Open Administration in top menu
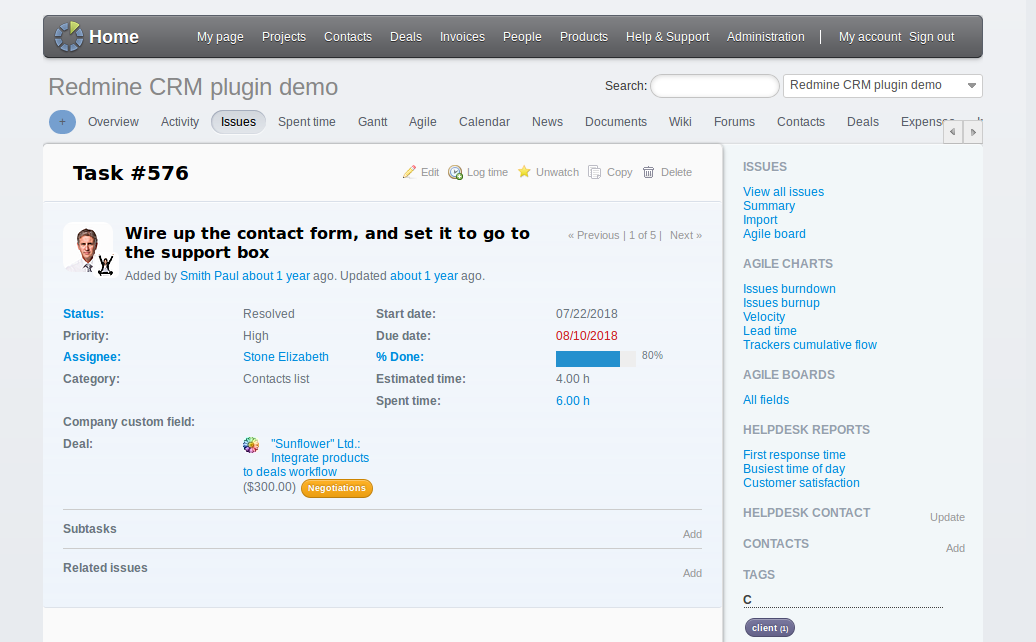 point(765,37)
